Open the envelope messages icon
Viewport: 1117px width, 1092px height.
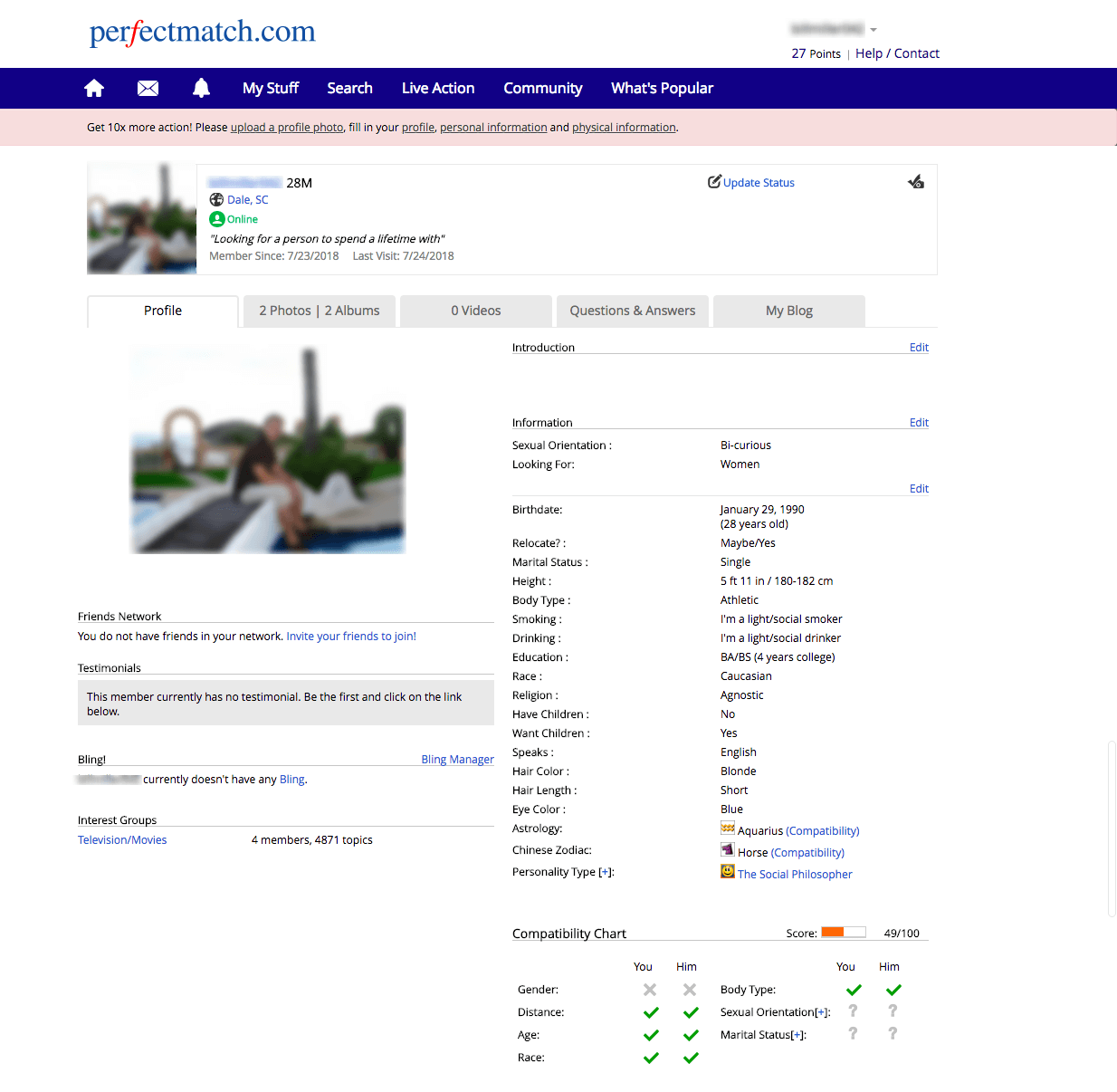coord(148,88)
